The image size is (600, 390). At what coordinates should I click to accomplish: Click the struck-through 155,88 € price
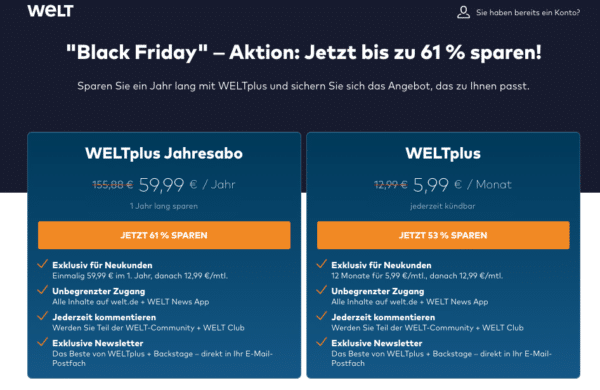112,185
